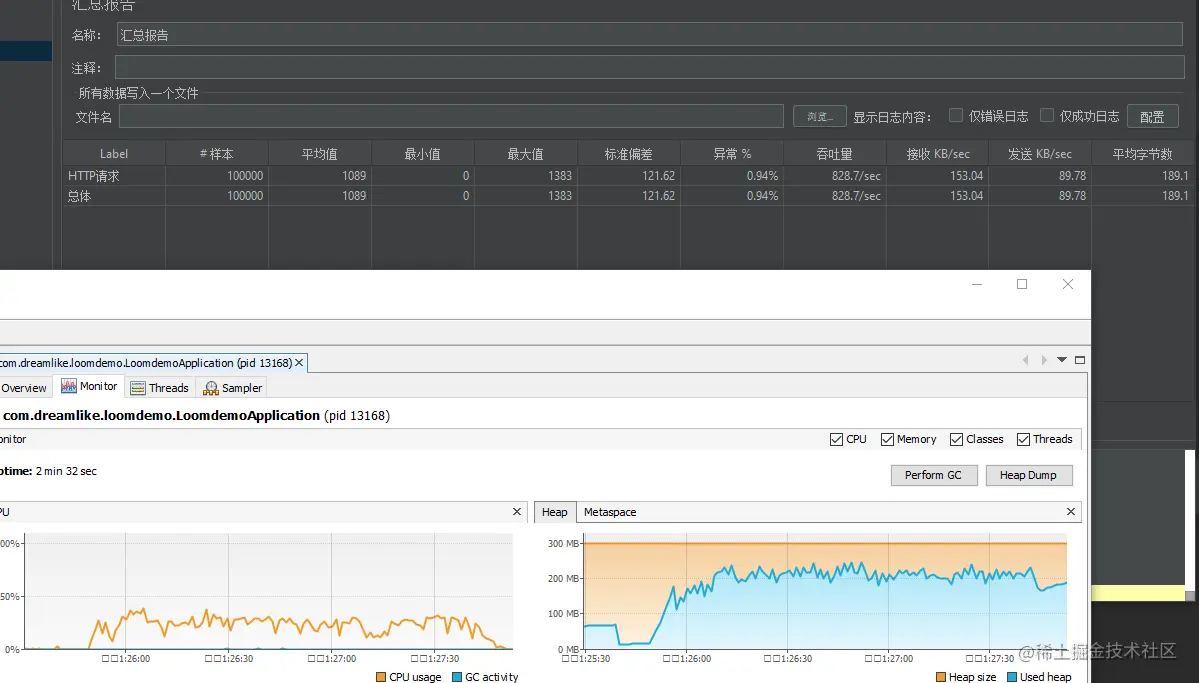
Task: Maximize the VisualVM document panel icon
Action: point(1080,359)
